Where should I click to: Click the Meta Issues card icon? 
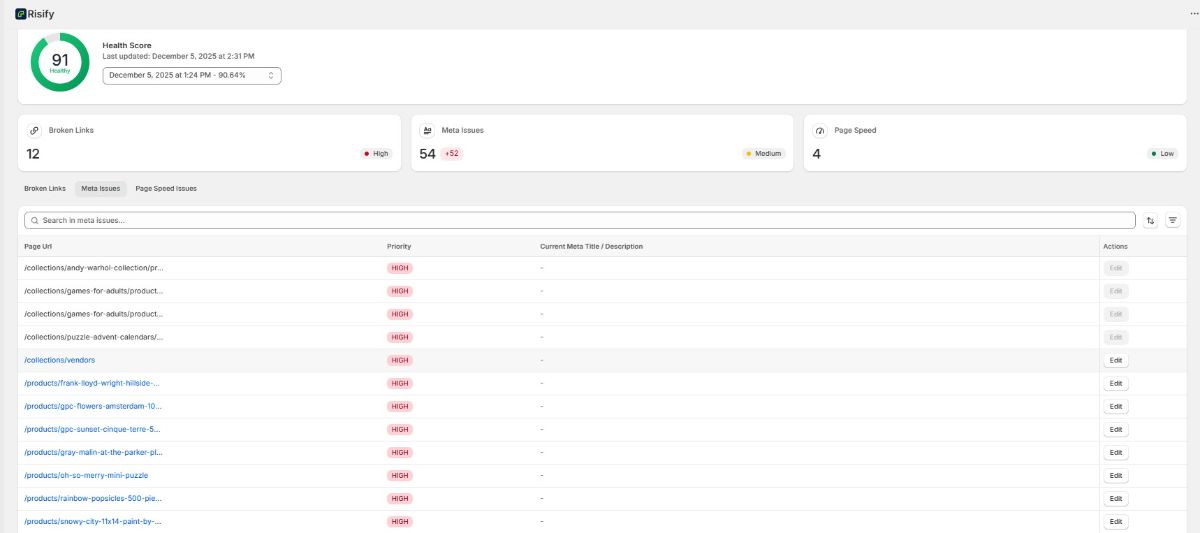(427, 130)
